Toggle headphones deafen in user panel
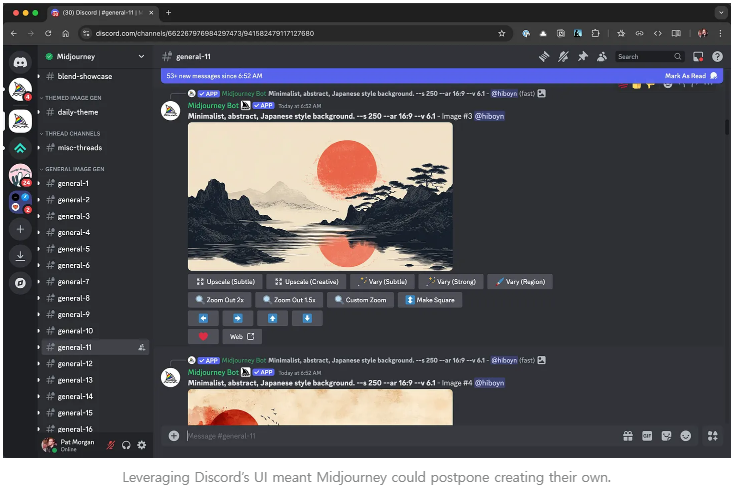This screenshot has height=492, width=738. 126,445
